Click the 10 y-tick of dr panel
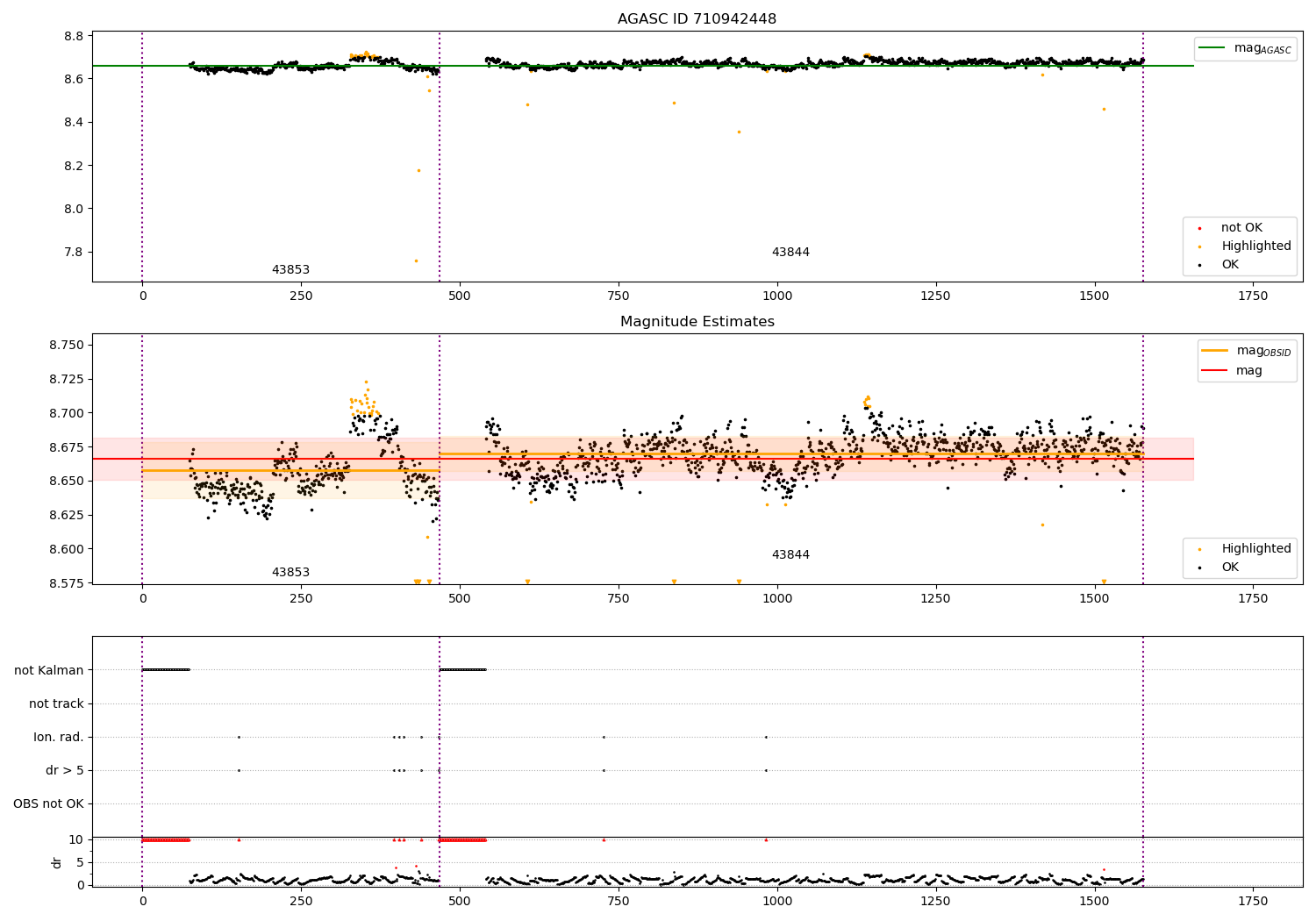This screenshot has width=1316, height=921. point(76,839)
